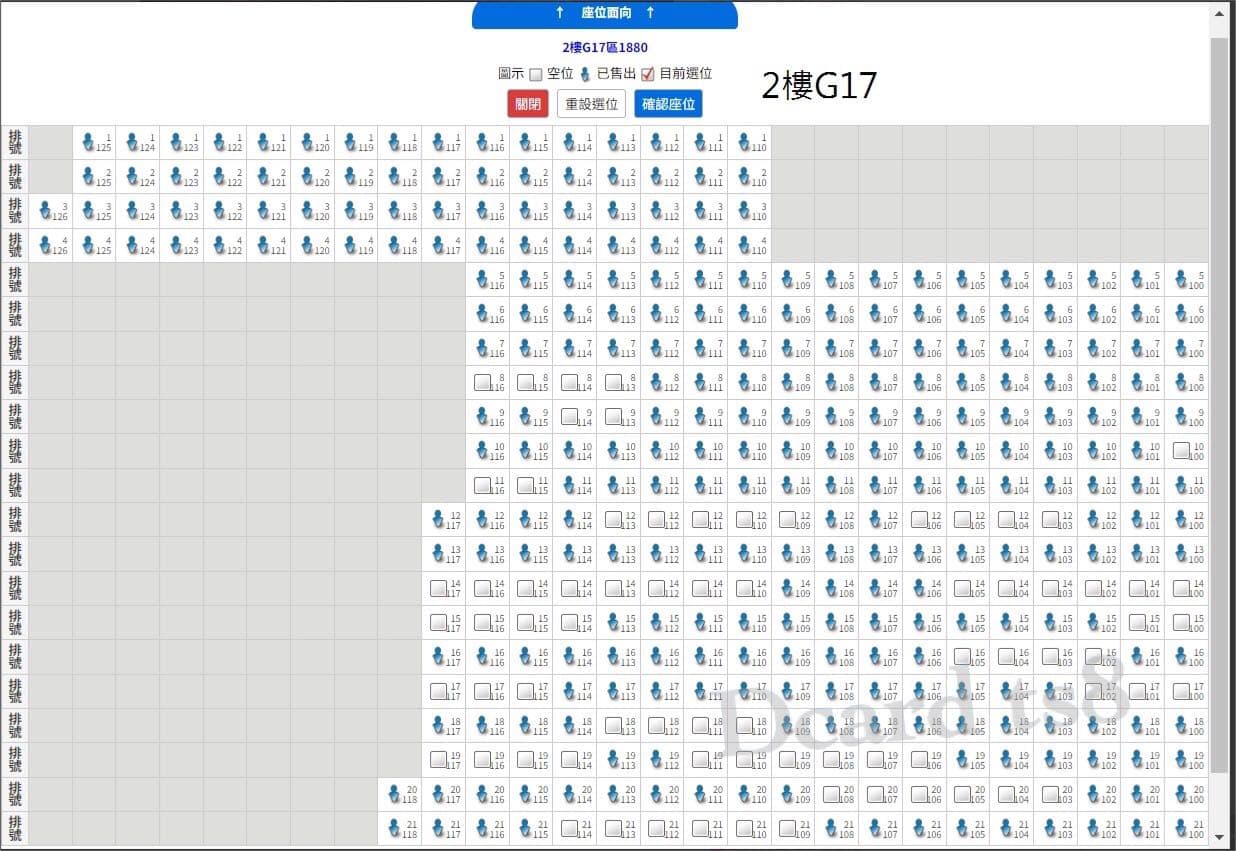This screenshot has height=851, width=1236.
Task: Click sold seat row 10 number 108
Action: pyautogui.click(x=832, y=451)
